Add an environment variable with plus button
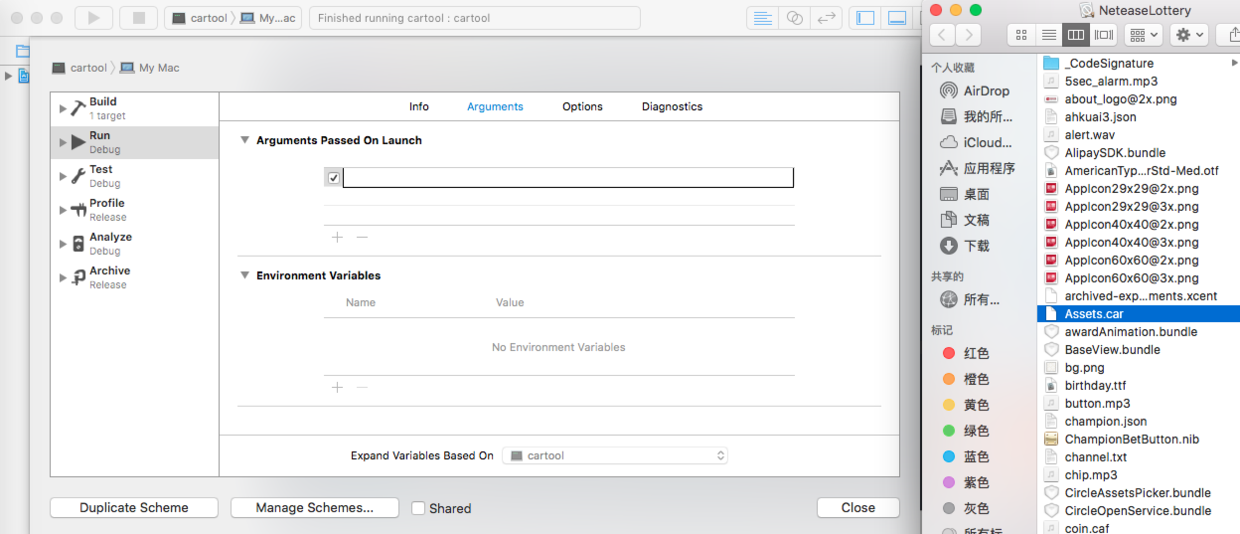The width and height of the screenshot is (1240, 534). coord(337,387)
